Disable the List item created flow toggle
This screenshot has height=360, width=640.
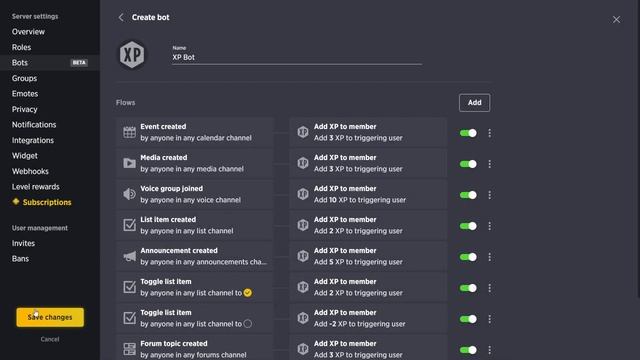click(x=468, y=226)
